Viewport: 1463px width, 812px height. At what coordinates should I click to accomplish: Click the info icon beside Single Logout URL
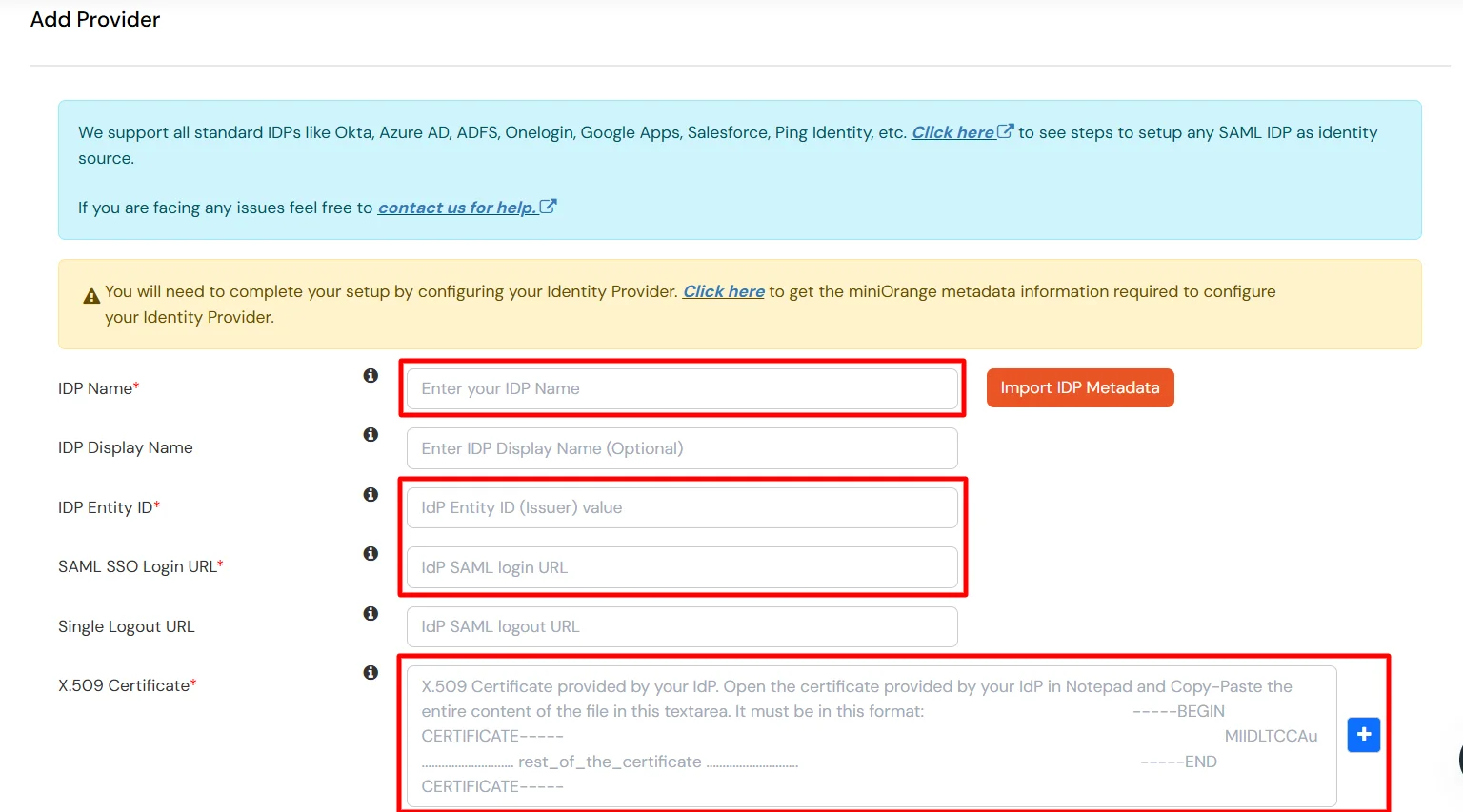(371, 613)
